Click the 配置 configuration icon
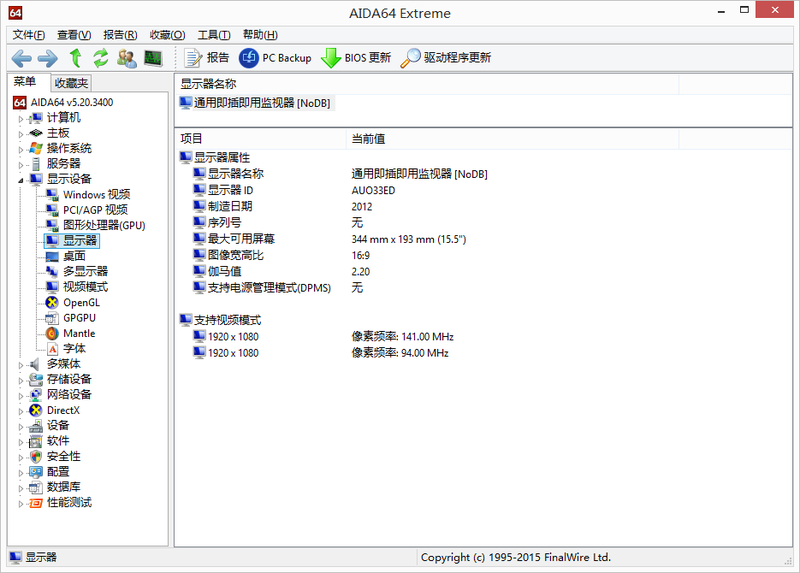This screenshot has width=800, height=573. click(x=35, y=471)
